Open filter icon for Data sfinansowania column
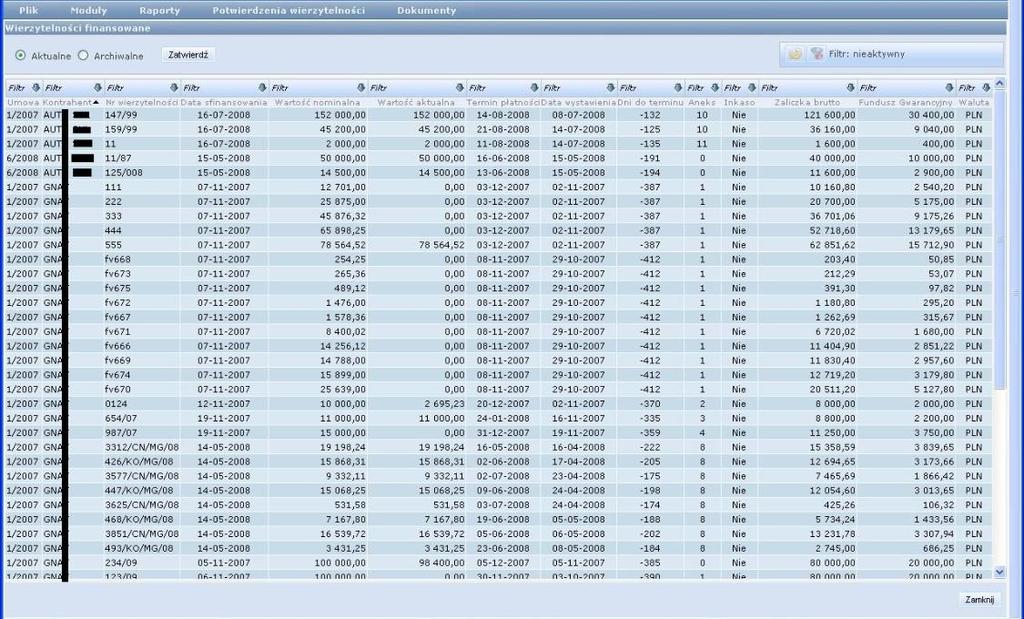The height and width of the screenshot is (619, 1024). coord(263,87)
